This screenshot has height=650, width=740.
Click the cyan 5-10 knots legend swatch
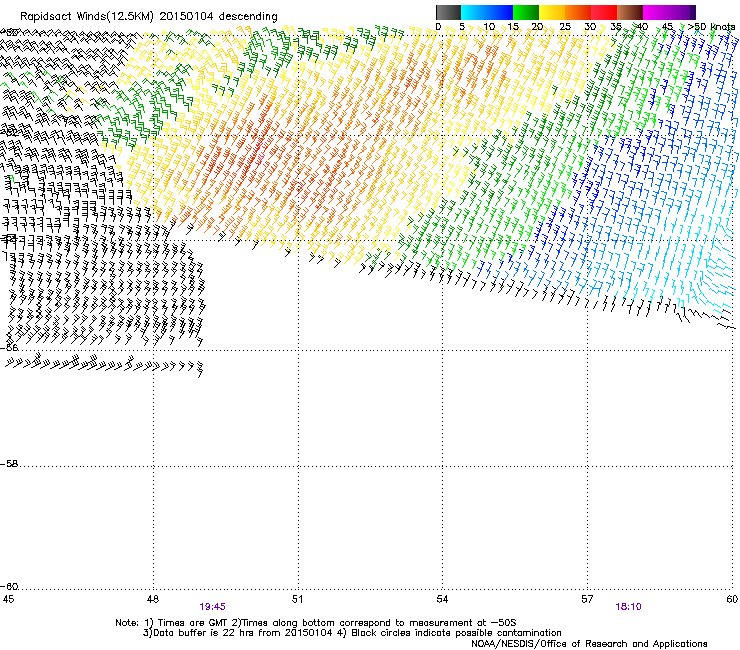474,12
